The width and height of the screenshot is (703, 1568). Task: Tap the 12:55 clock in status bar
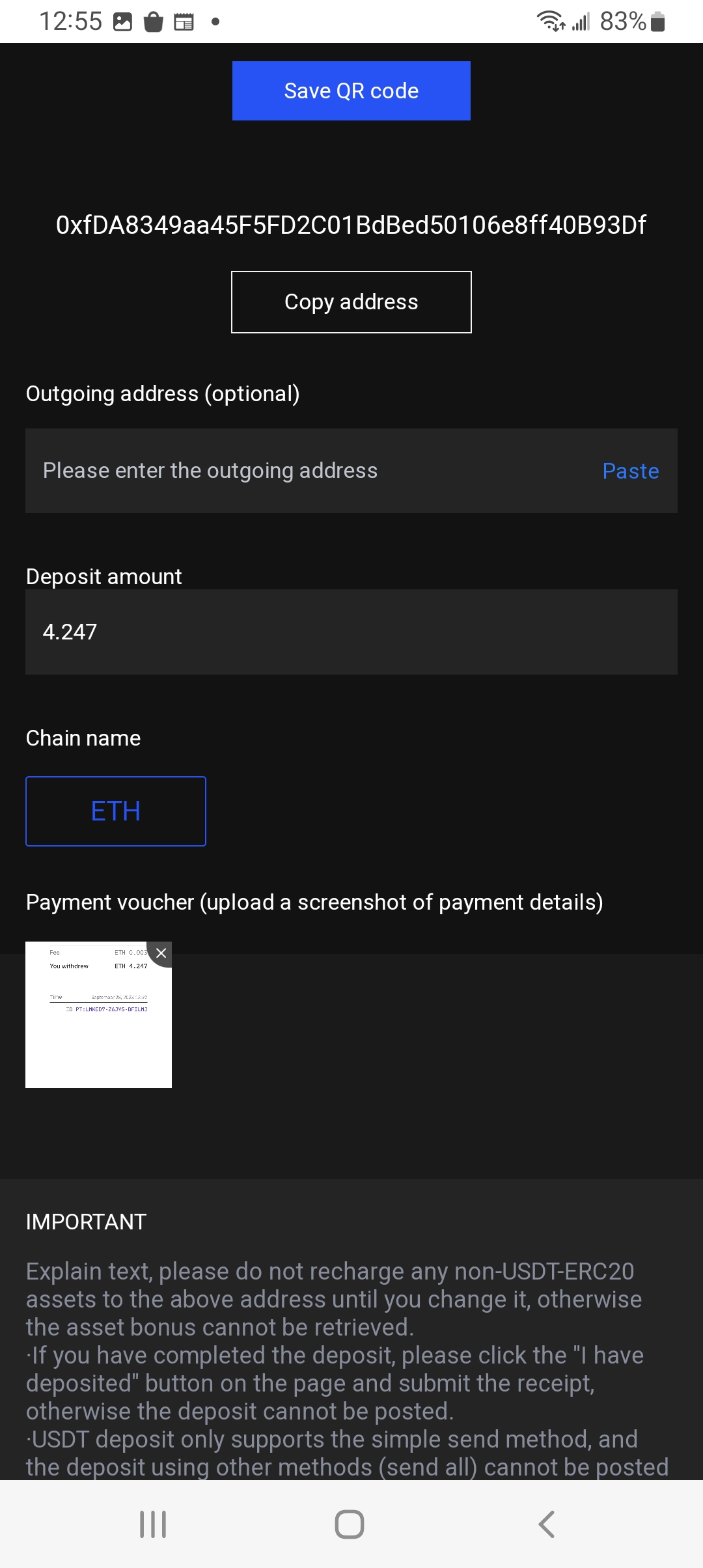pyautogui.click(x=70, y=21)
